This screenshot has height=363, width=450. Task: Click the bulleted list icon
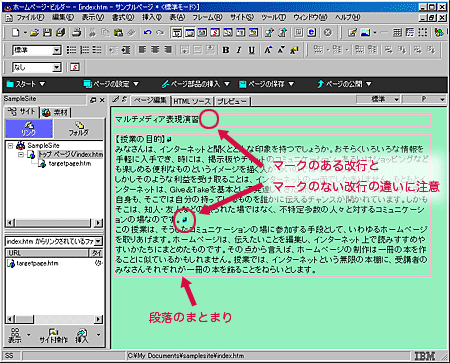71,50
